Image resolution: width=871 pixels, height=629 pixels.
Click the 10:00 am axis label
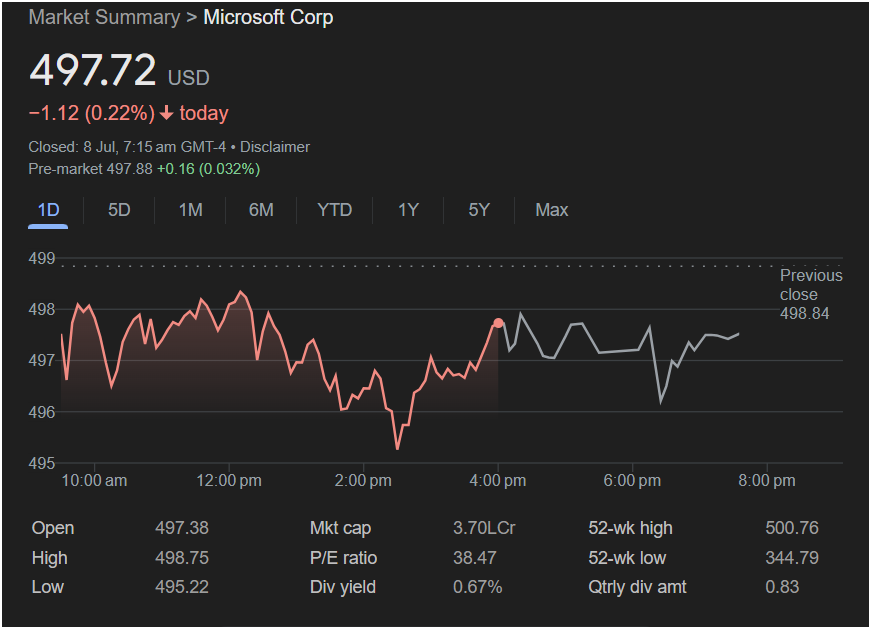[94, 481]
